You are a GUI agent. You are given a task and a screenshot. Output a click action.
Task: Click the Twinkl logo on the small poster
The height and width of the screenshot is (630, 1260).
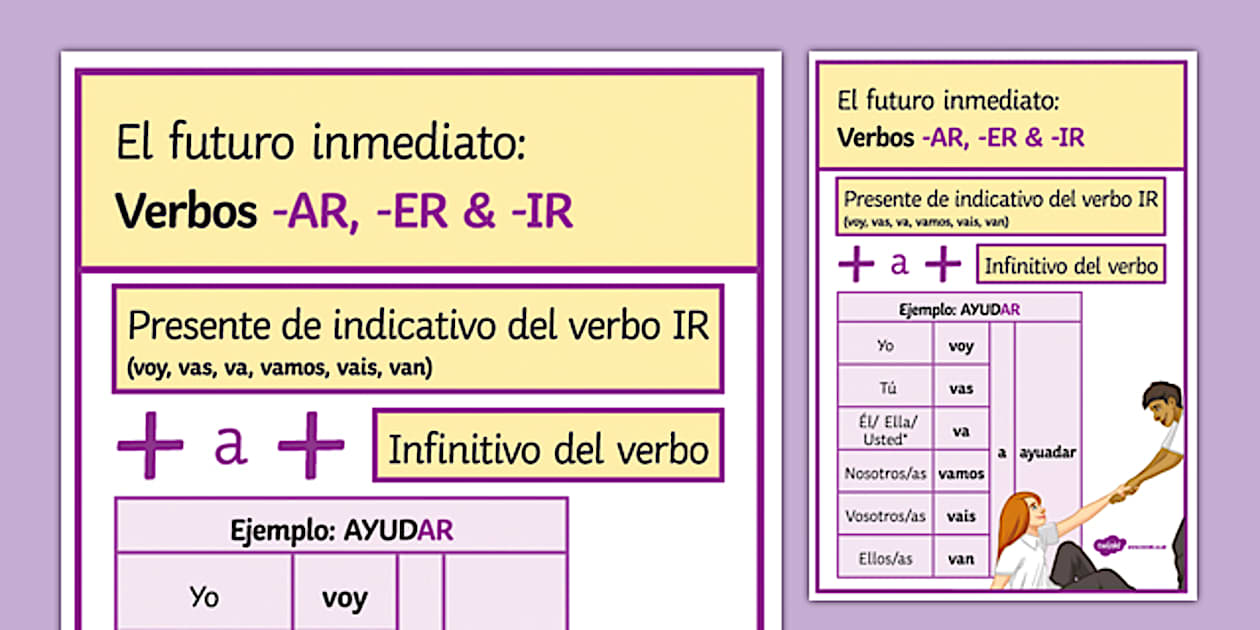click(x=1107, y=544)
